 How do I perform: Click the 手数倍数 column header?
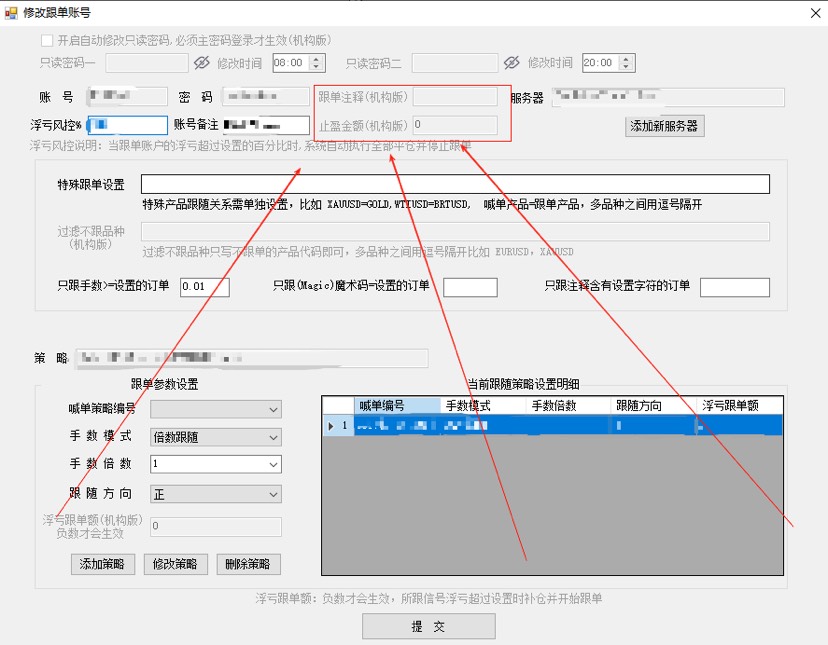568,406
